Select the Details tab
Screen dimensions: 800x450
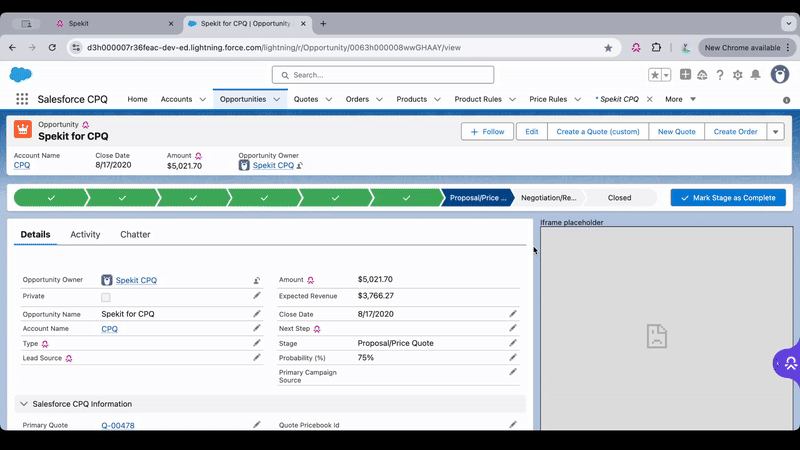click(x=35, y=234)
